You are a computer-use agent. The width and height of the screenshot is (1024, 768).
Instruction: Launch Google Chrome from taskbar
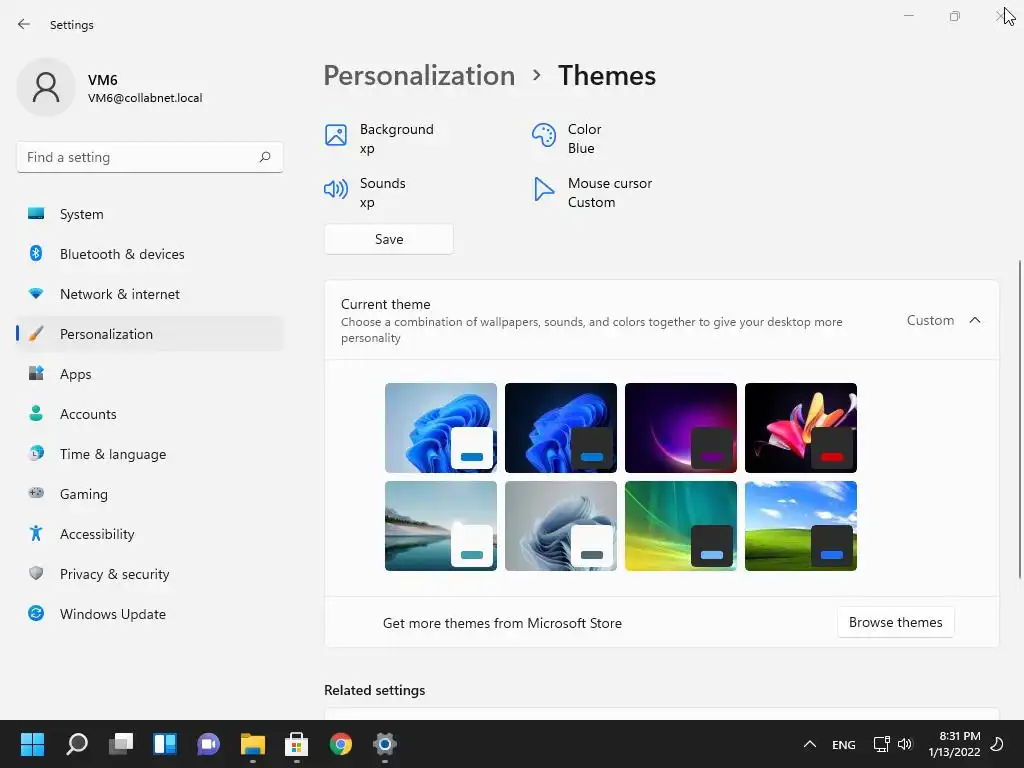(341, 744)
